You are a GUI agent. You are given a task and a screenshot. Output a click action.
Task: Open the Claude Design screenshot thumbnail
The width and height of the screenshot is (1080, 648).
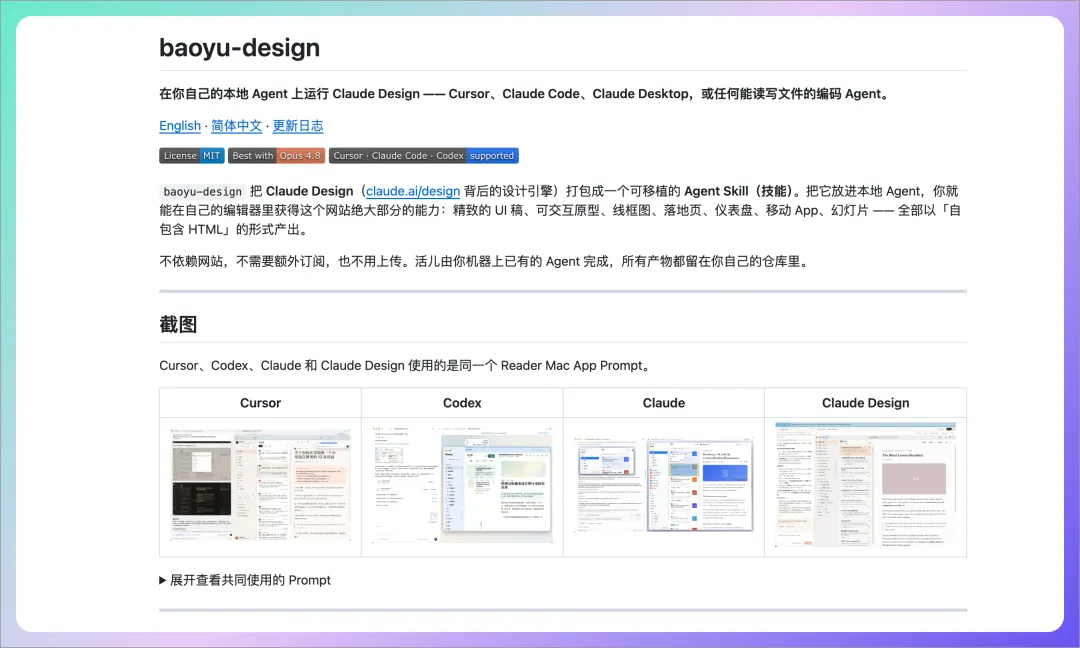[866, 485]
